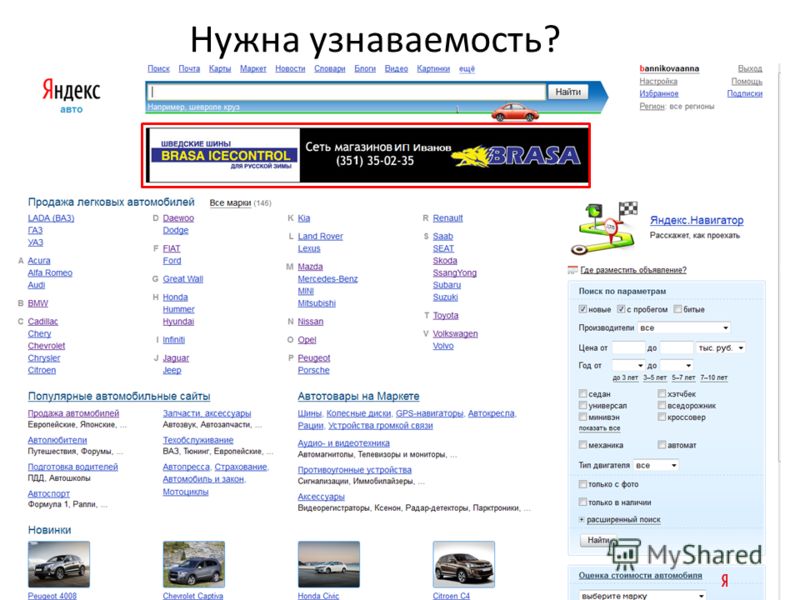
Task: Open the Где разместить объявление? link
Action: coord(633,270)
